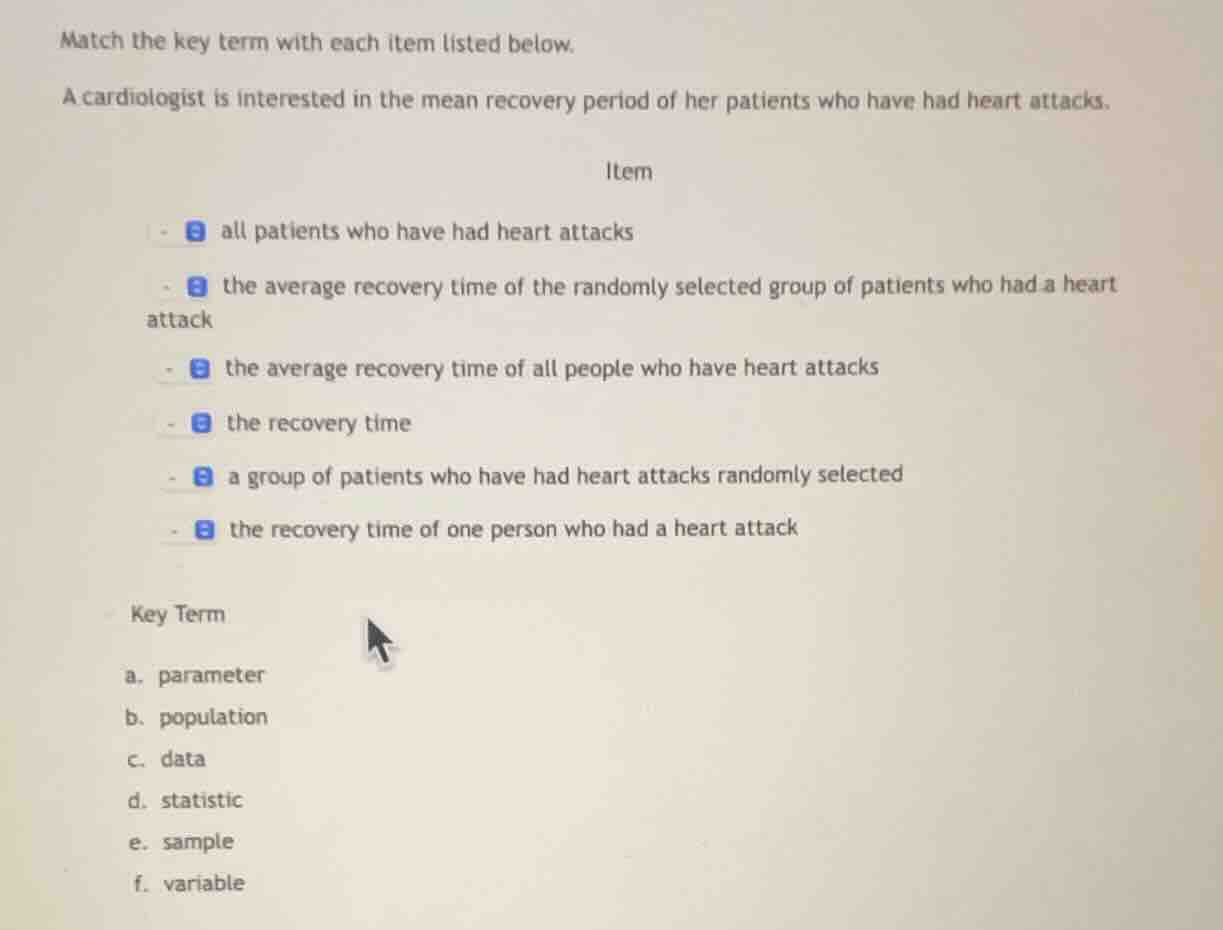Viewport: 1223px width, 930px height.
Task: Select key term 'b. population'
Action: click(x=197, y=717)
